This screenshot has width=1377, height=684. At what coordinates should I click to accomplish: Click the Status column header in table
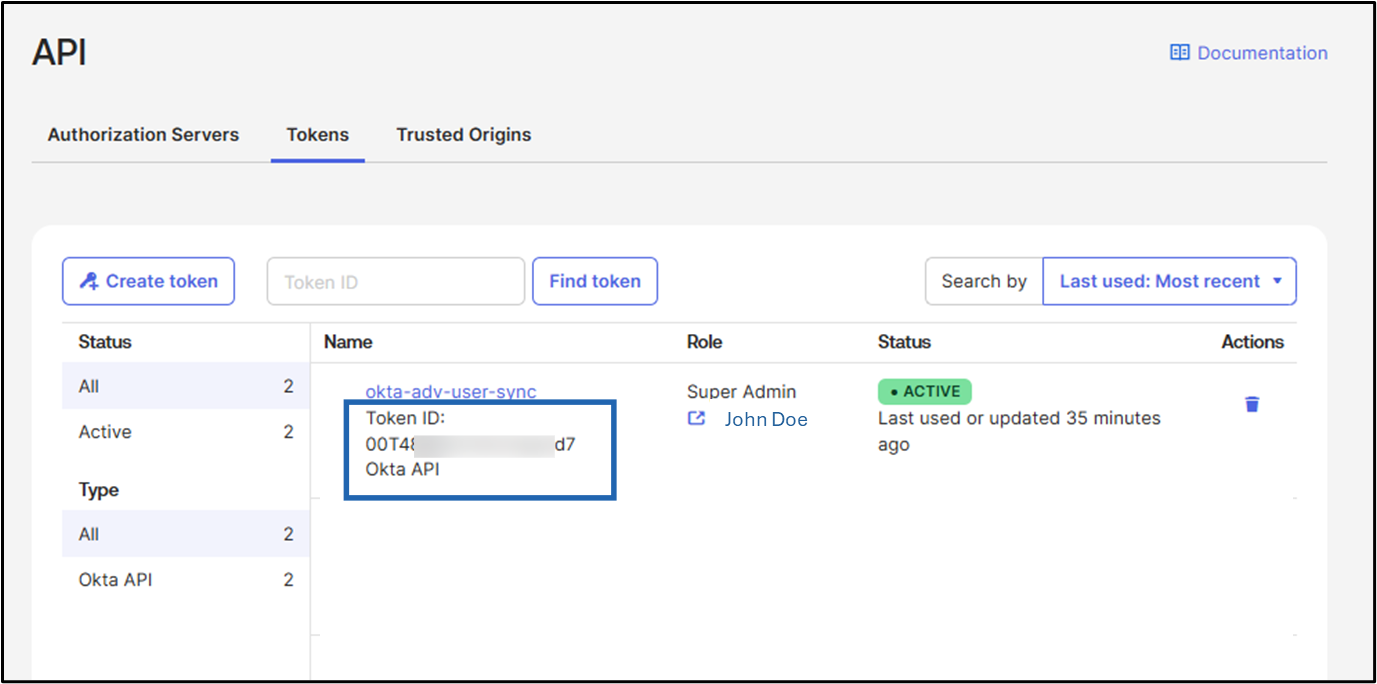click(x=904, y=342)
